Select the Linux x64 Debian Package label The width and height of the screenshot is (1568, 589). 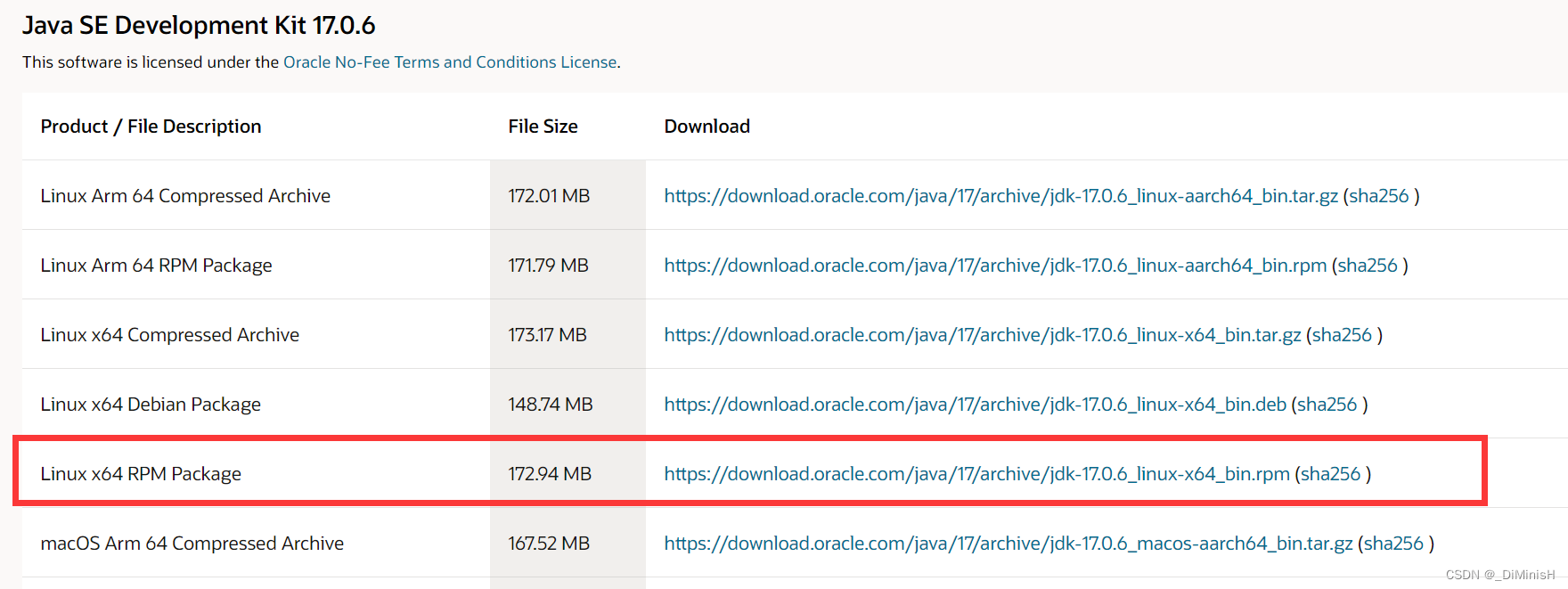click(151, 405)
